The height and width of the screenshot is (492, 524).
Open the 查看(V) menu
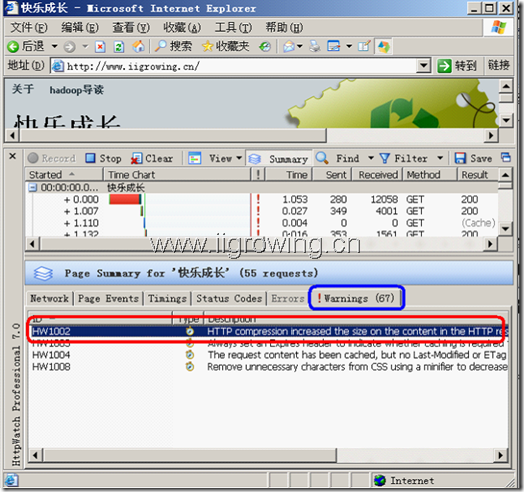point(131,27)
